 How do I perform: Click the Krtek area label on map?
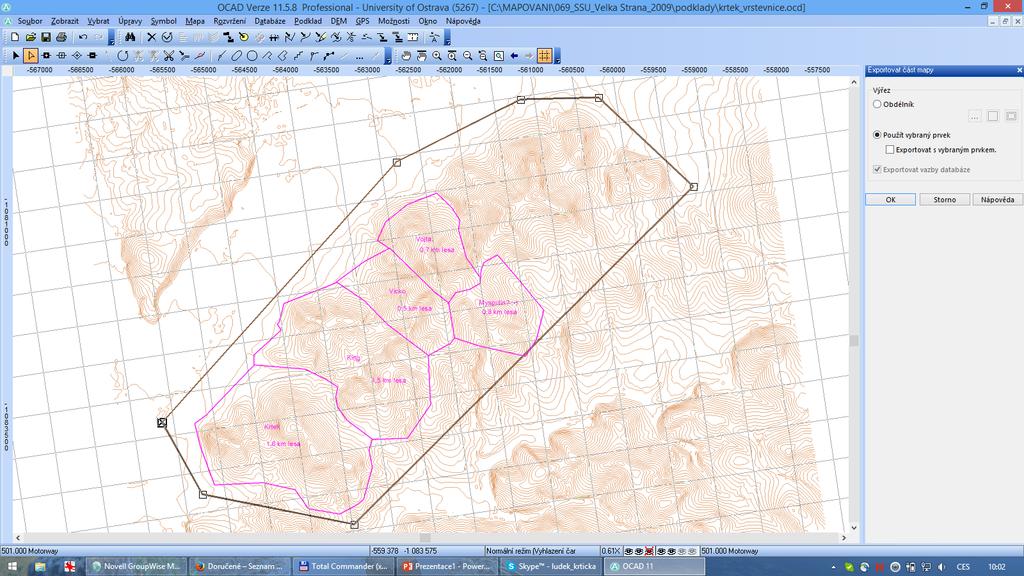point(272,426)
